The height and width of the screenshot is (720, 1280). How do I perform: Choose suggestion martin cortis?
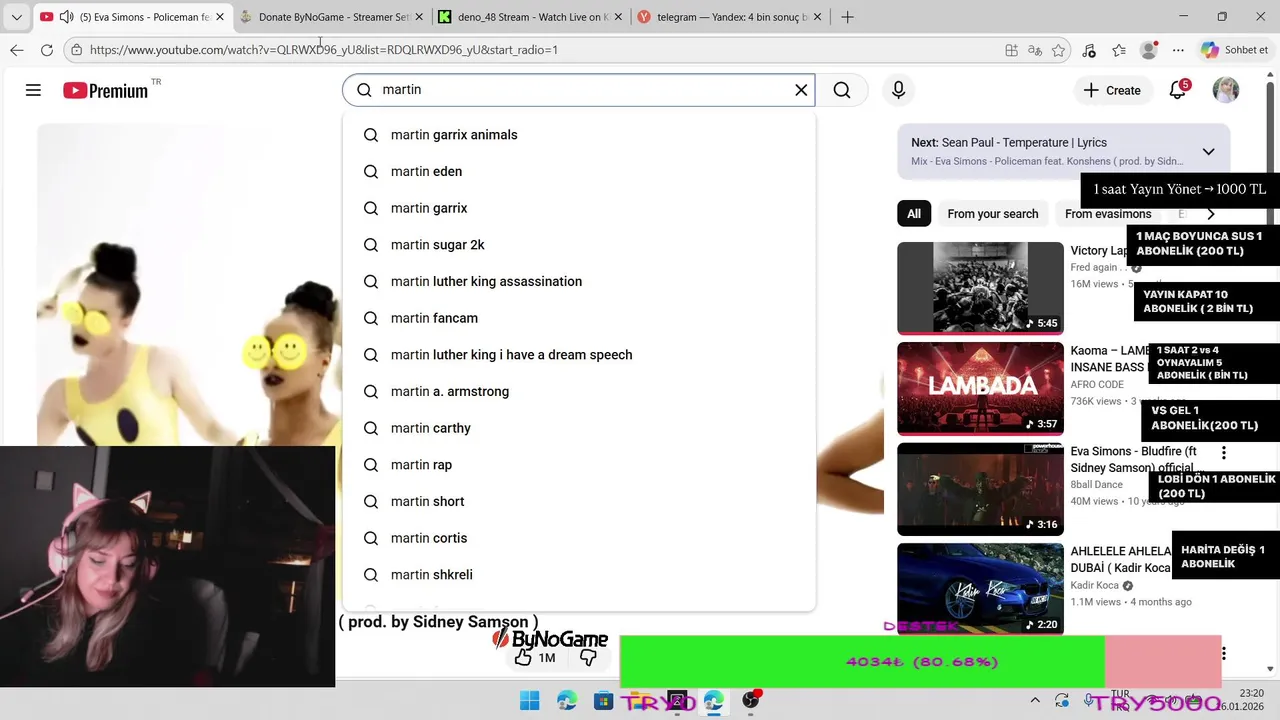point(579,538)
